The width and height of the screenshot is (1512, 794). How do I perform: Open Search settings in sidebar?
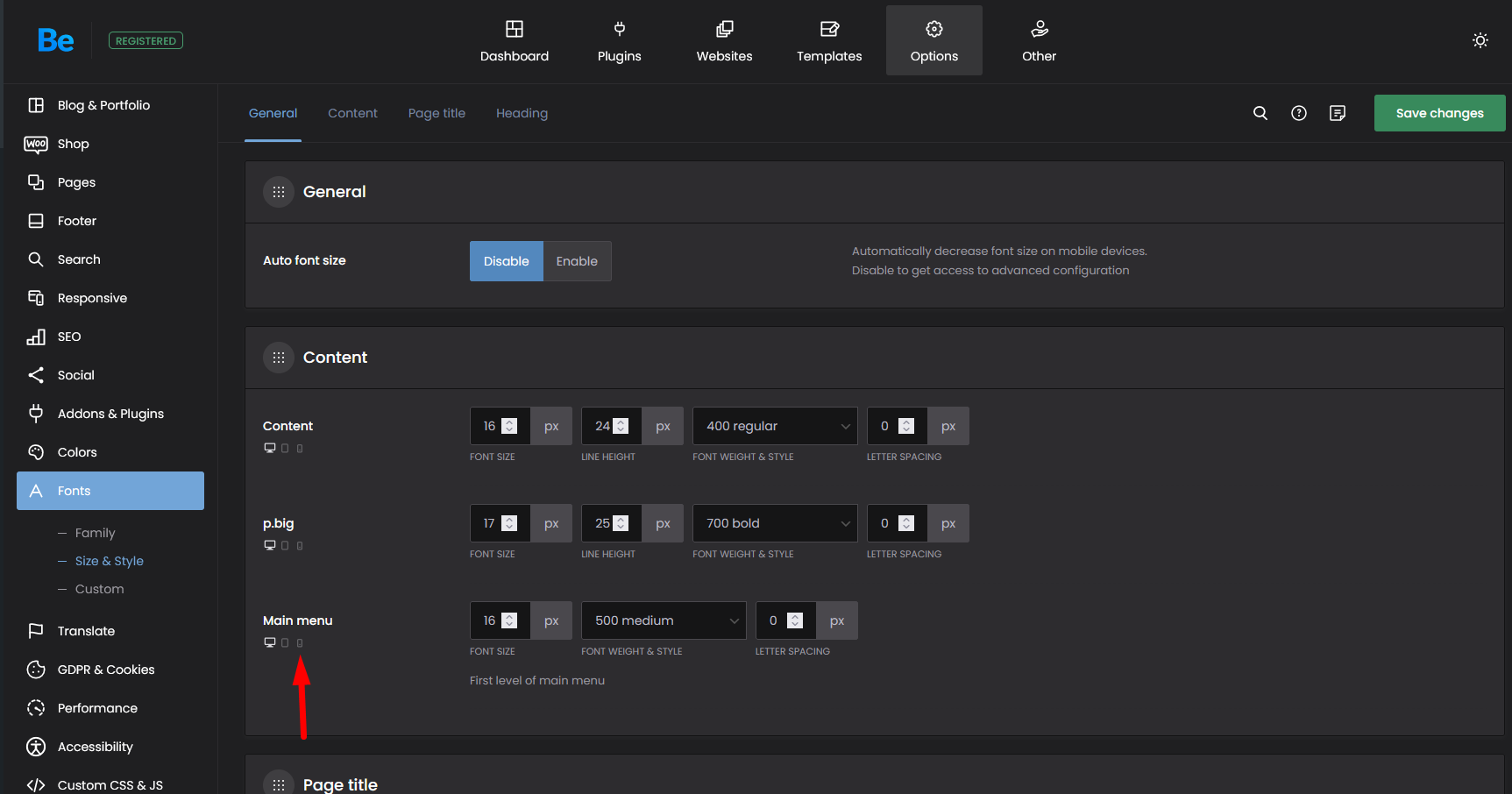110,259
